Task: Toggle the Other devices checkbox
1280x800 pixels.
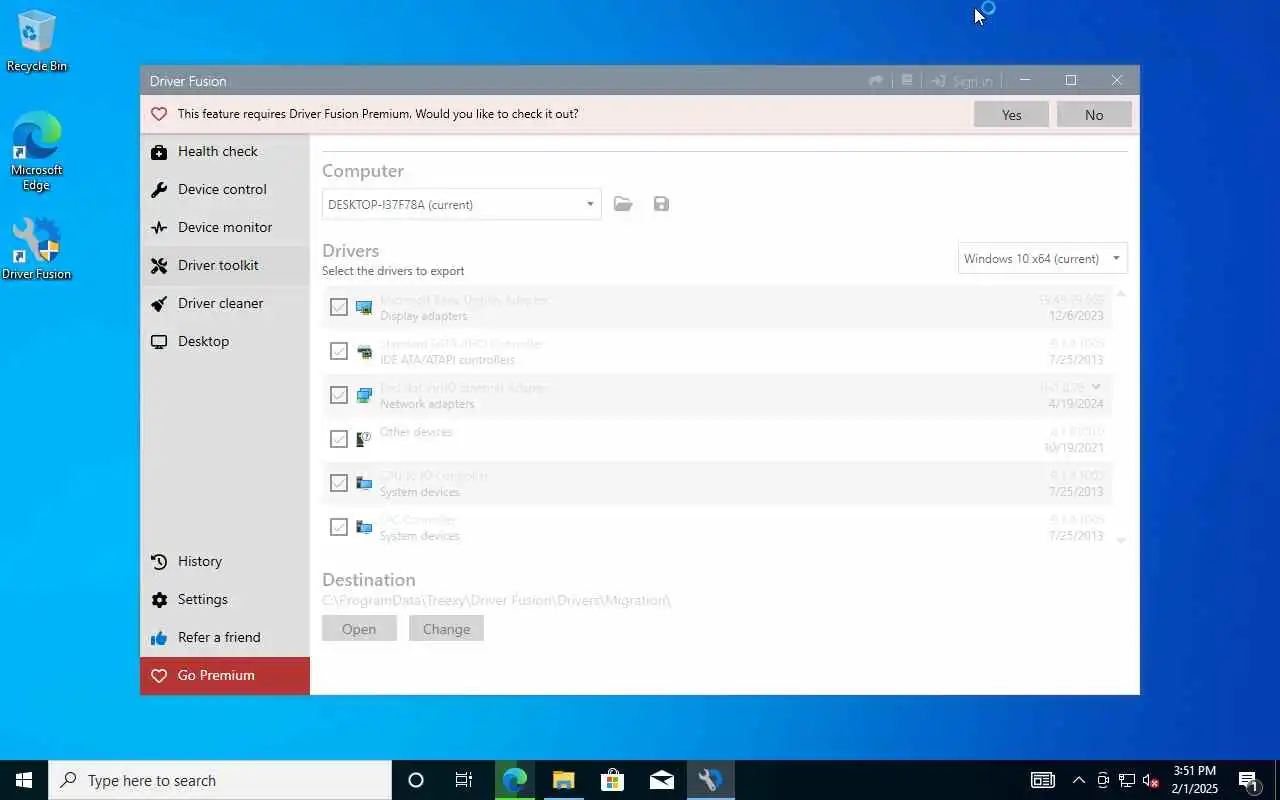Action: coord(339,439)
